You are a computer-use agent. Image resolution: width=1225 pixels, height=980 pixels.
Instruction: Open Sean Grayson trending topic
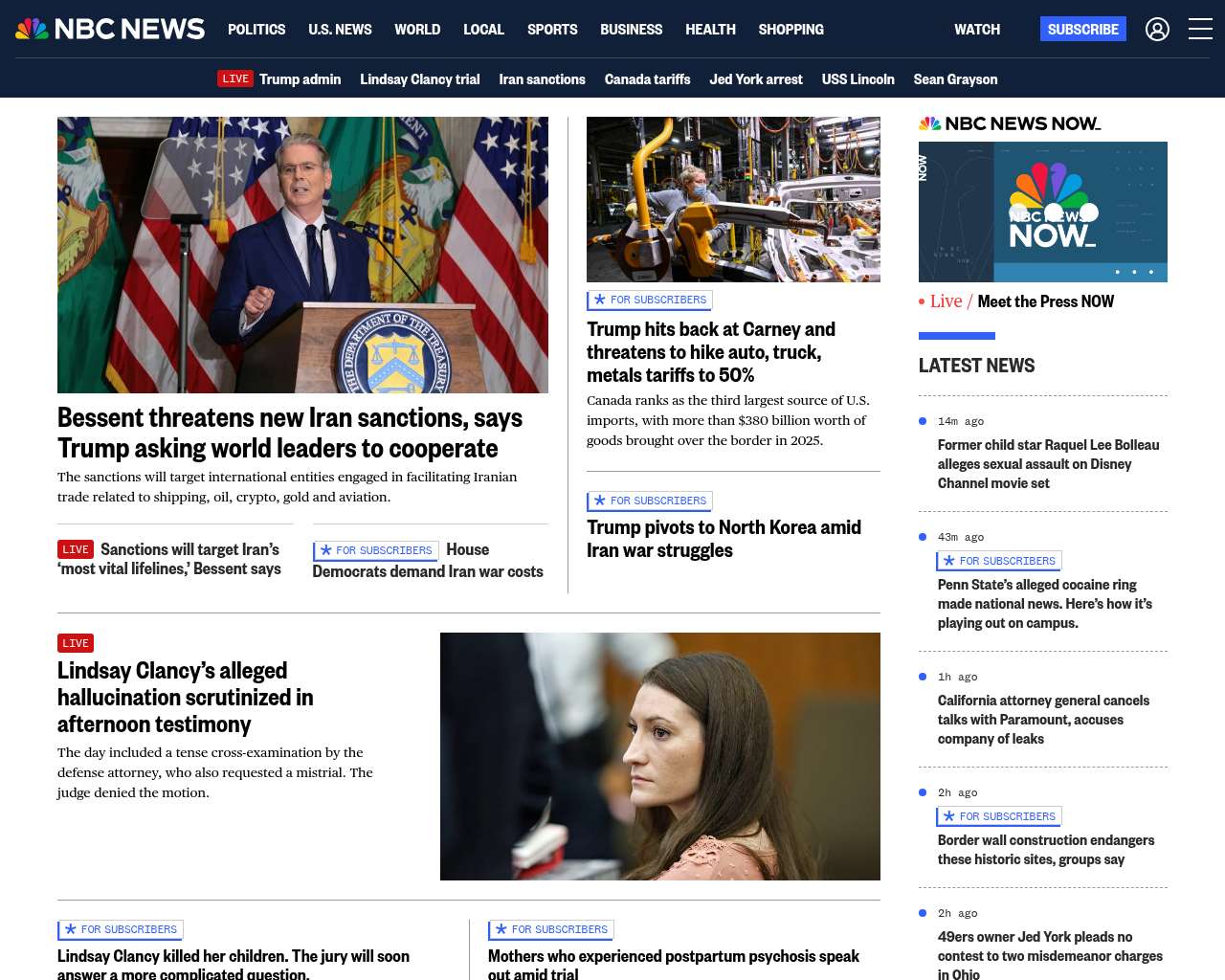pos(955,79)
